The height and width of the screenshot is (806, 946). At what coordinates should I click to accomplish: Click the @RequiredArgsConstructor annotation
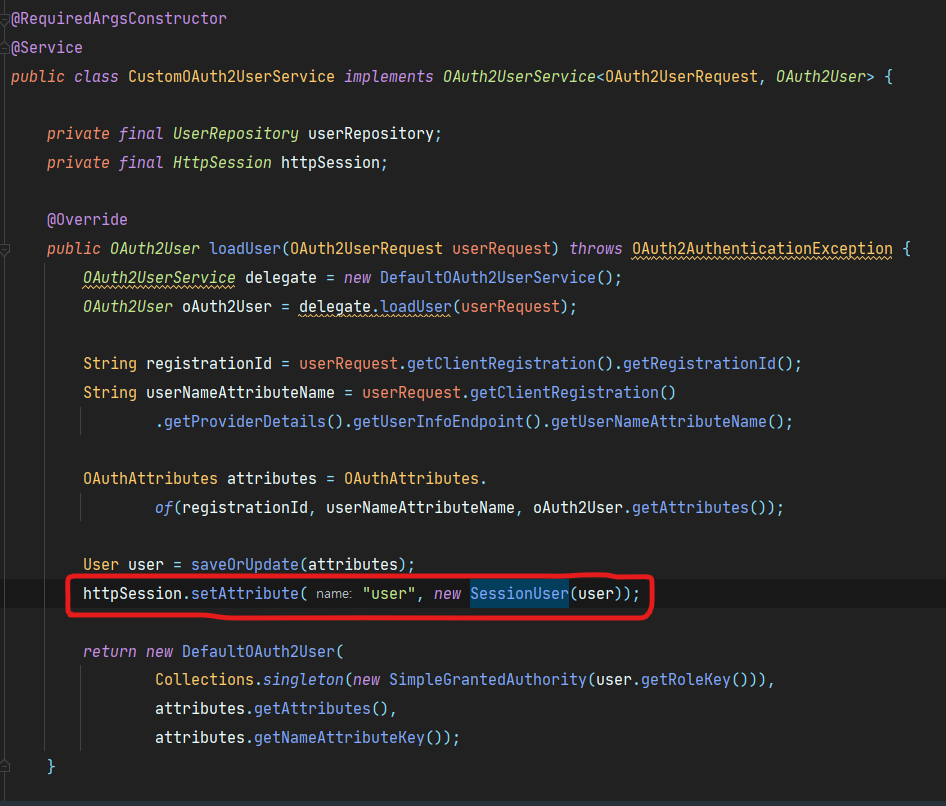[119, 19]
